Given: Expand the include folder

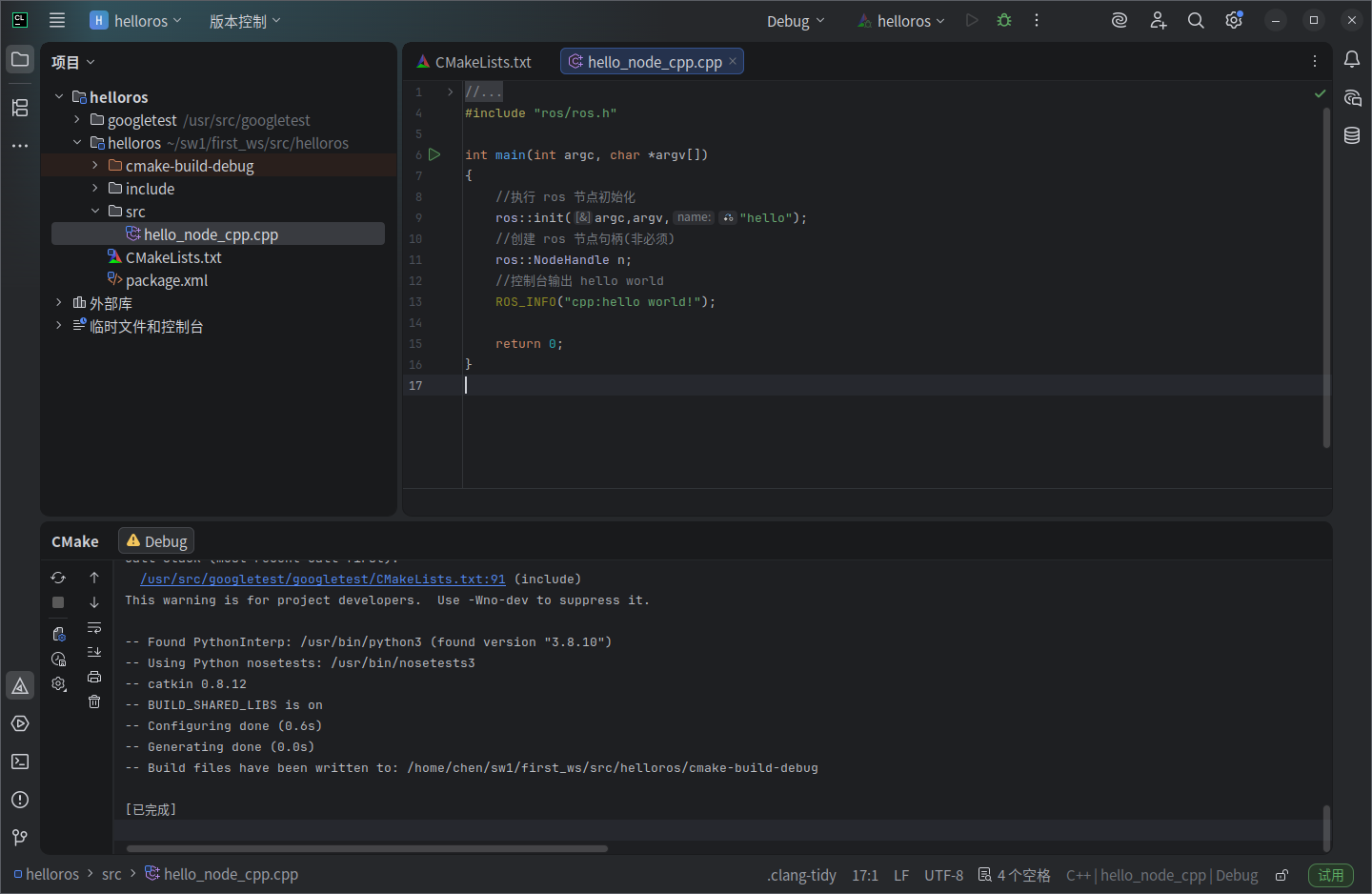Looking at the screenshot, I should [95, 188].
